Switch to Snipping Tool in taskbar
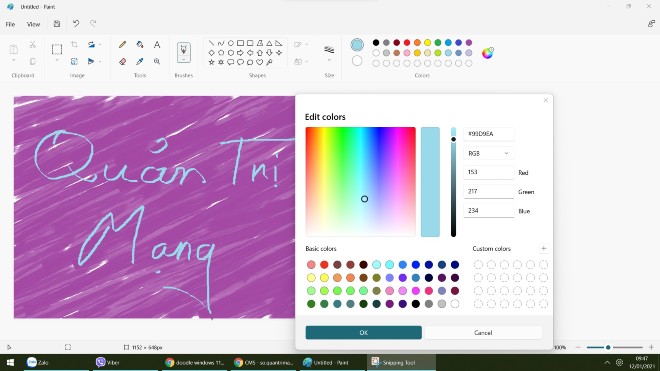Image resolution: width=660 pixels, height=371 pixels. click(401, 363)
